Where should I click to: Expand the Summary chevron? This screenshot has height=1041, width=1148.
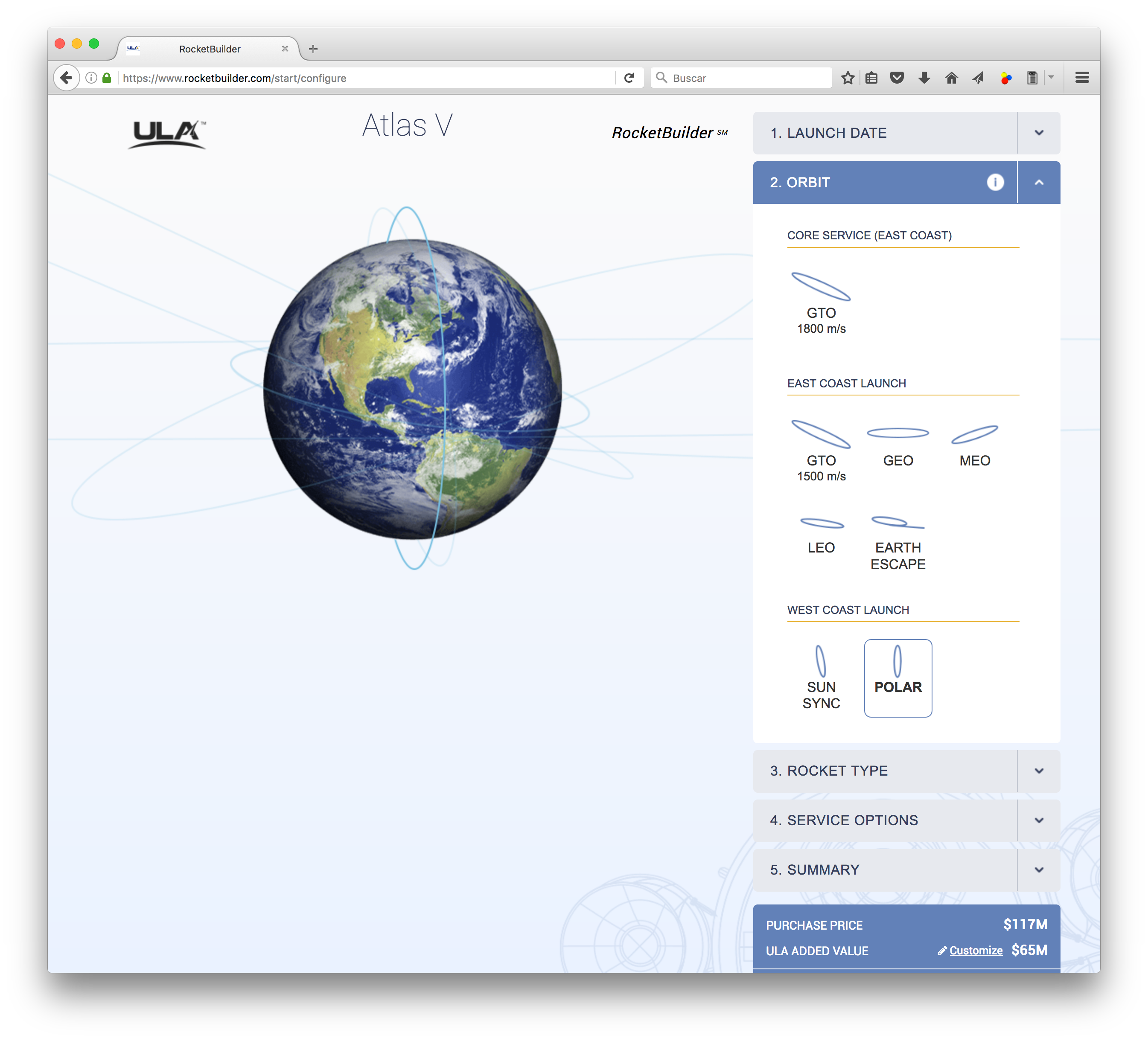pos(1039,869)
